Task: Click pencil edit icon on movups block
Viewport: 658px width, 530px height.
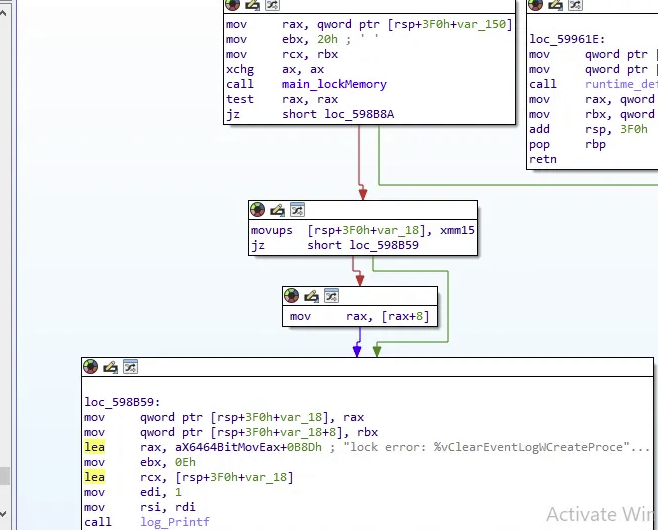Action: click(x=277, y=209)
